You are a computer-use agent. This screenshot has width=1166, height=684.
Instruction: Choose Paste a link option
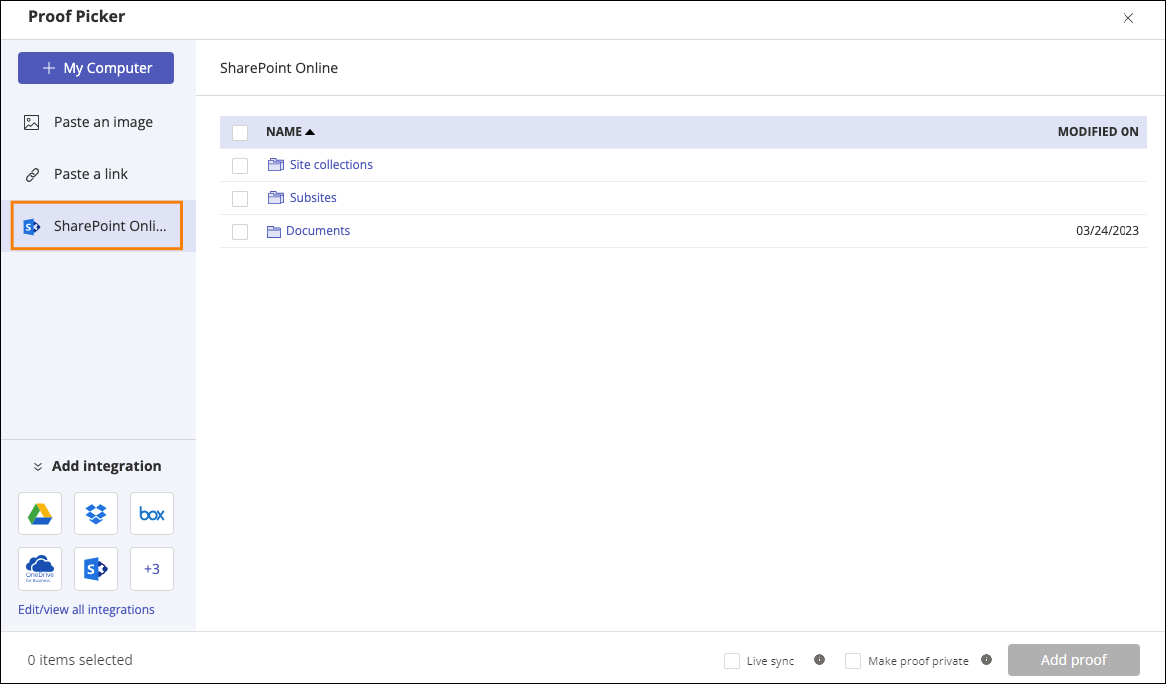[98, 174]
